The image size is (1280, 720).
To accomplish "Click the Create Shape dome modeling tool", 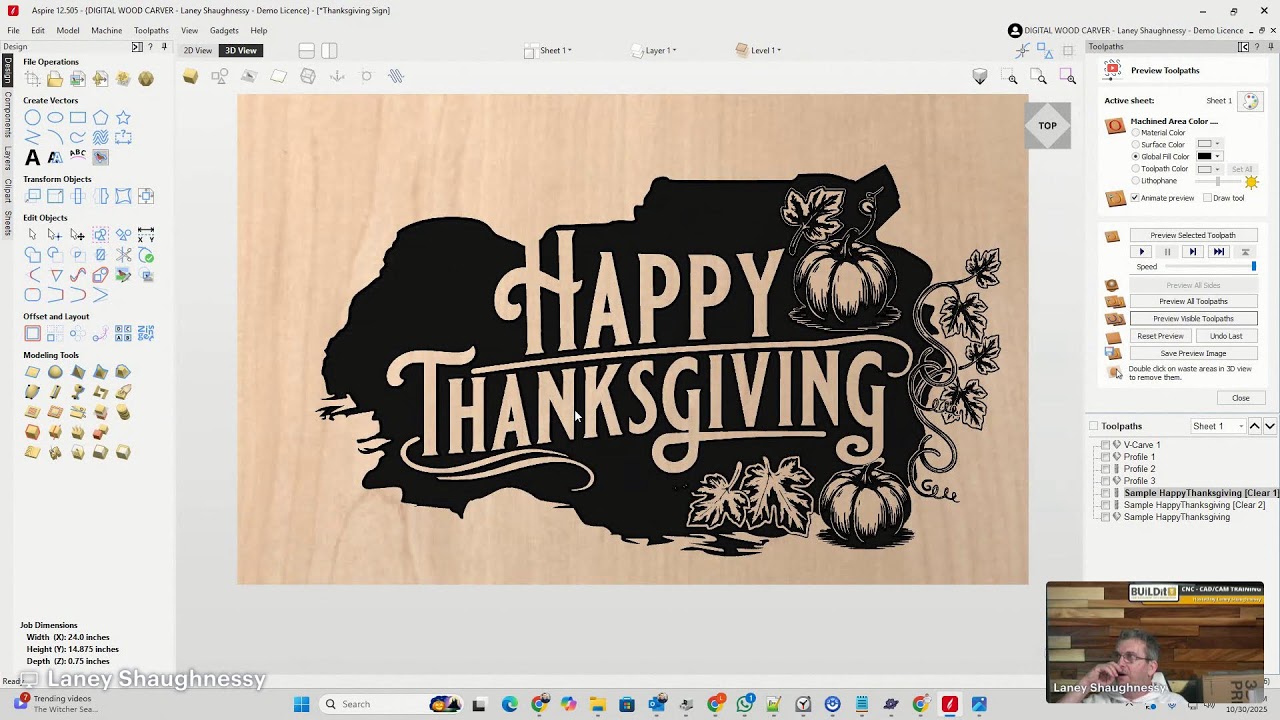I will [x=55, y=372].
